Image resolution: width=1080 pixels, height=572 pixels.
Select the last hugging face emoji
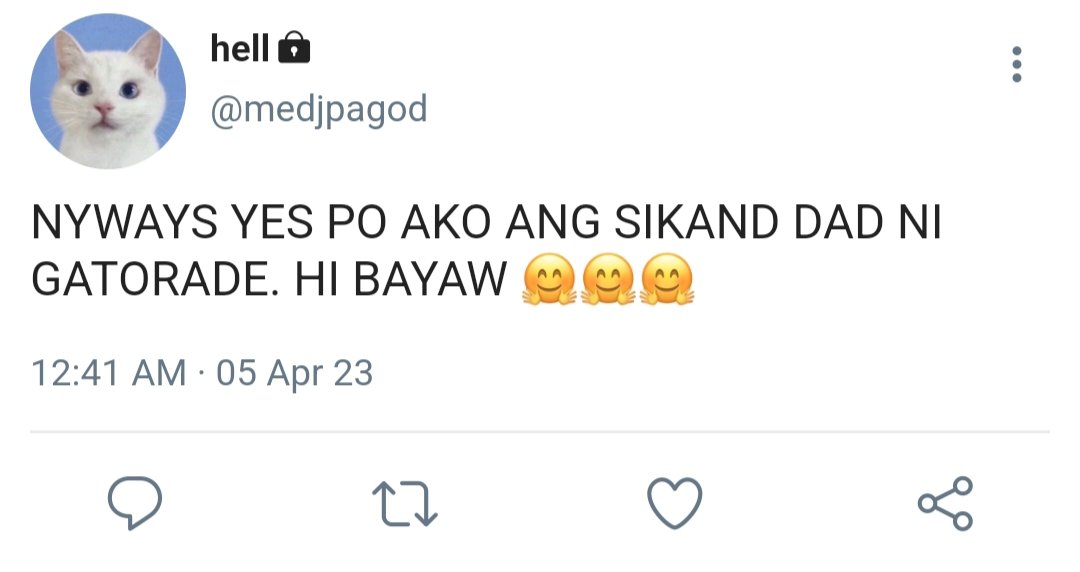pyautogui.click(x=667, y=279)
